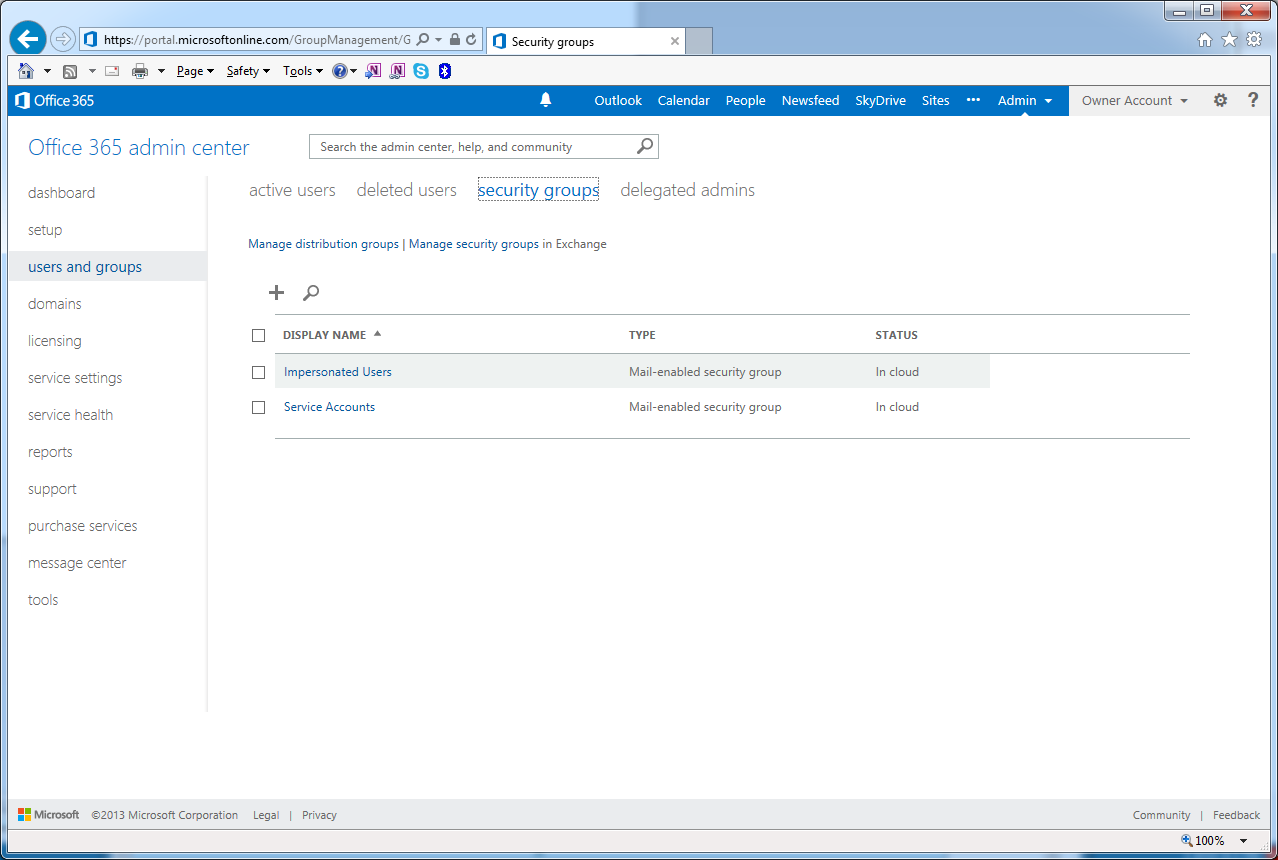The image size is (1278, 860).
Task: Switch to the active users tab
Action: point(292,190)
